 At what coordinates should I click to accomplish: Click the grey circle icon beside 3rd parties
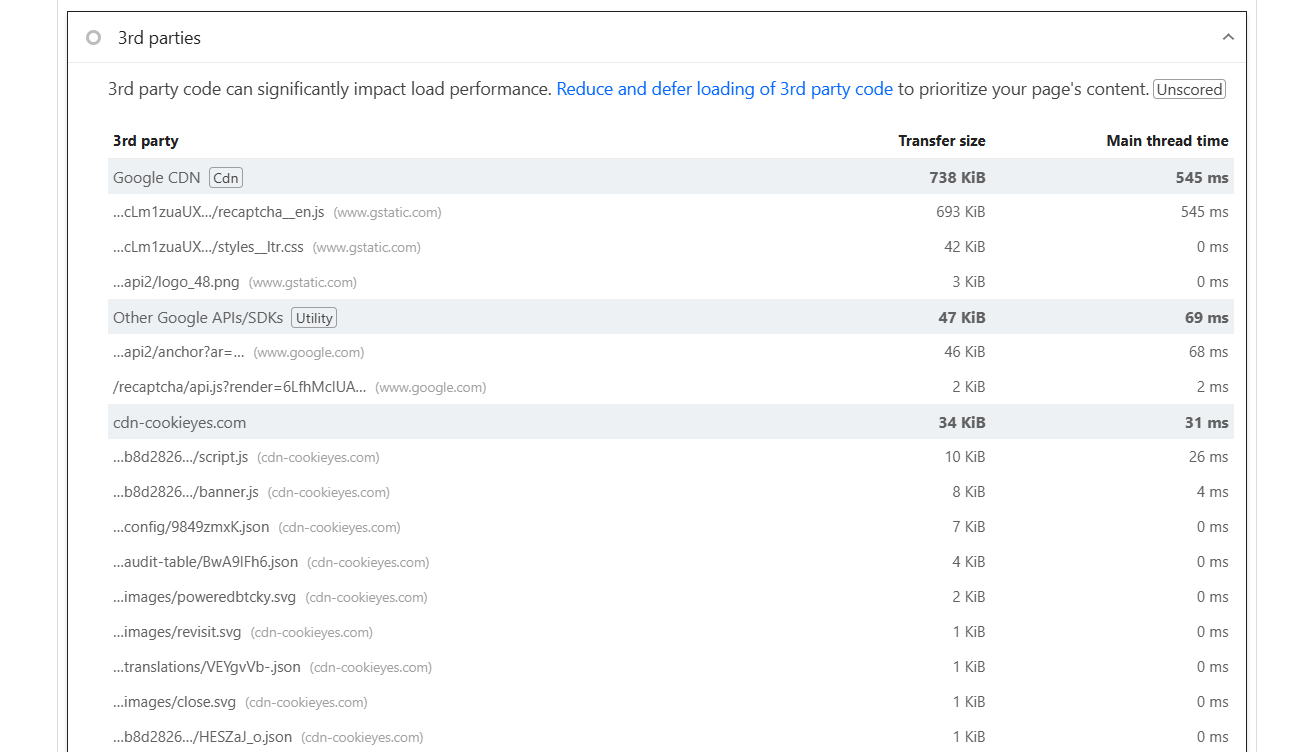pos(93,38)
